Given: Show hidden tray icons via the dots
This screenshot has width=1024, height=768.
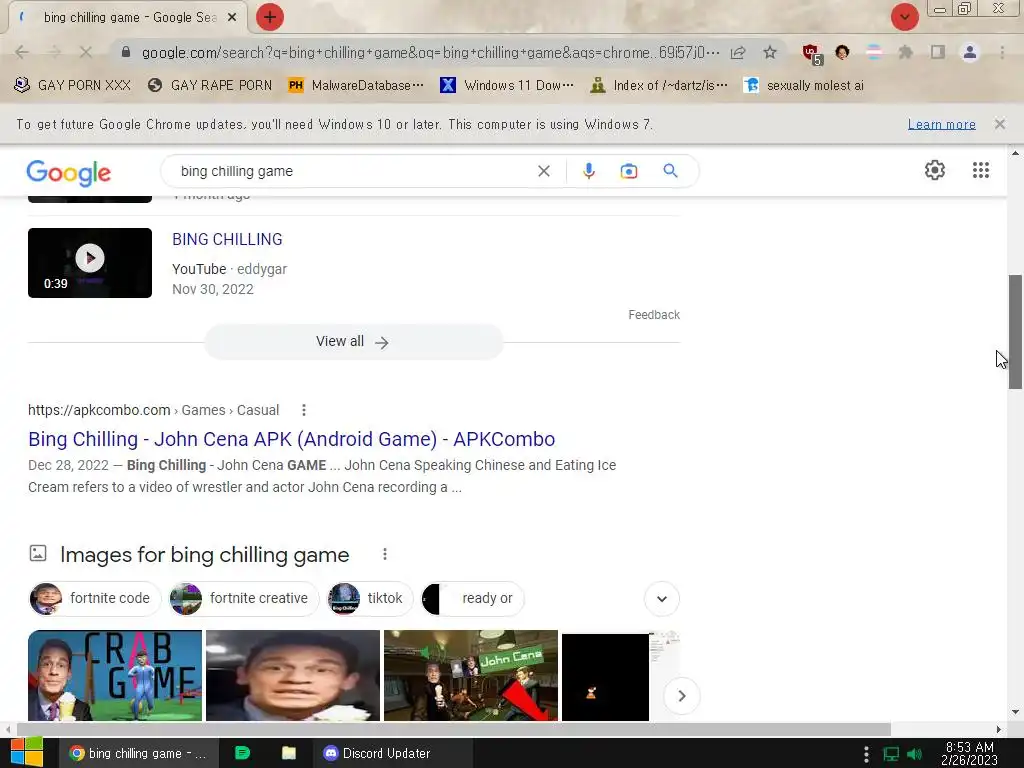Looking at the screenshot, I should point(866,754).
